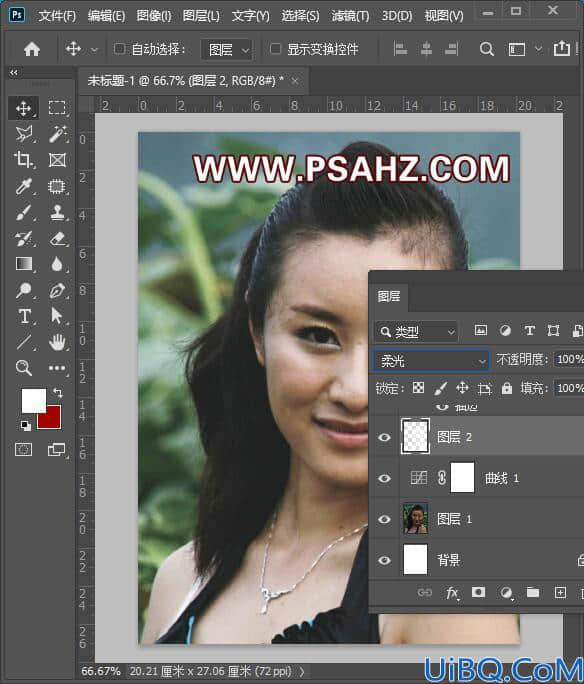The image size is (584, 684).
Task: Toggle lock image pixels brush icon
Action: point(441,388)
